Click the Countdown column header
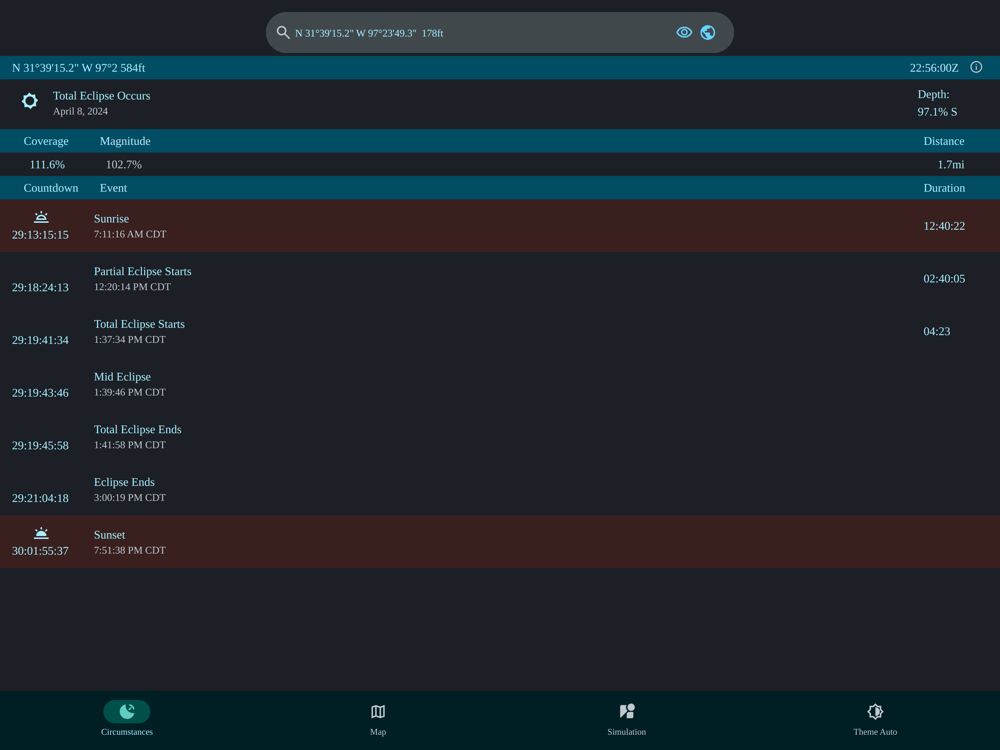Screen dimensions: 1000x750 tap(51, 188)
